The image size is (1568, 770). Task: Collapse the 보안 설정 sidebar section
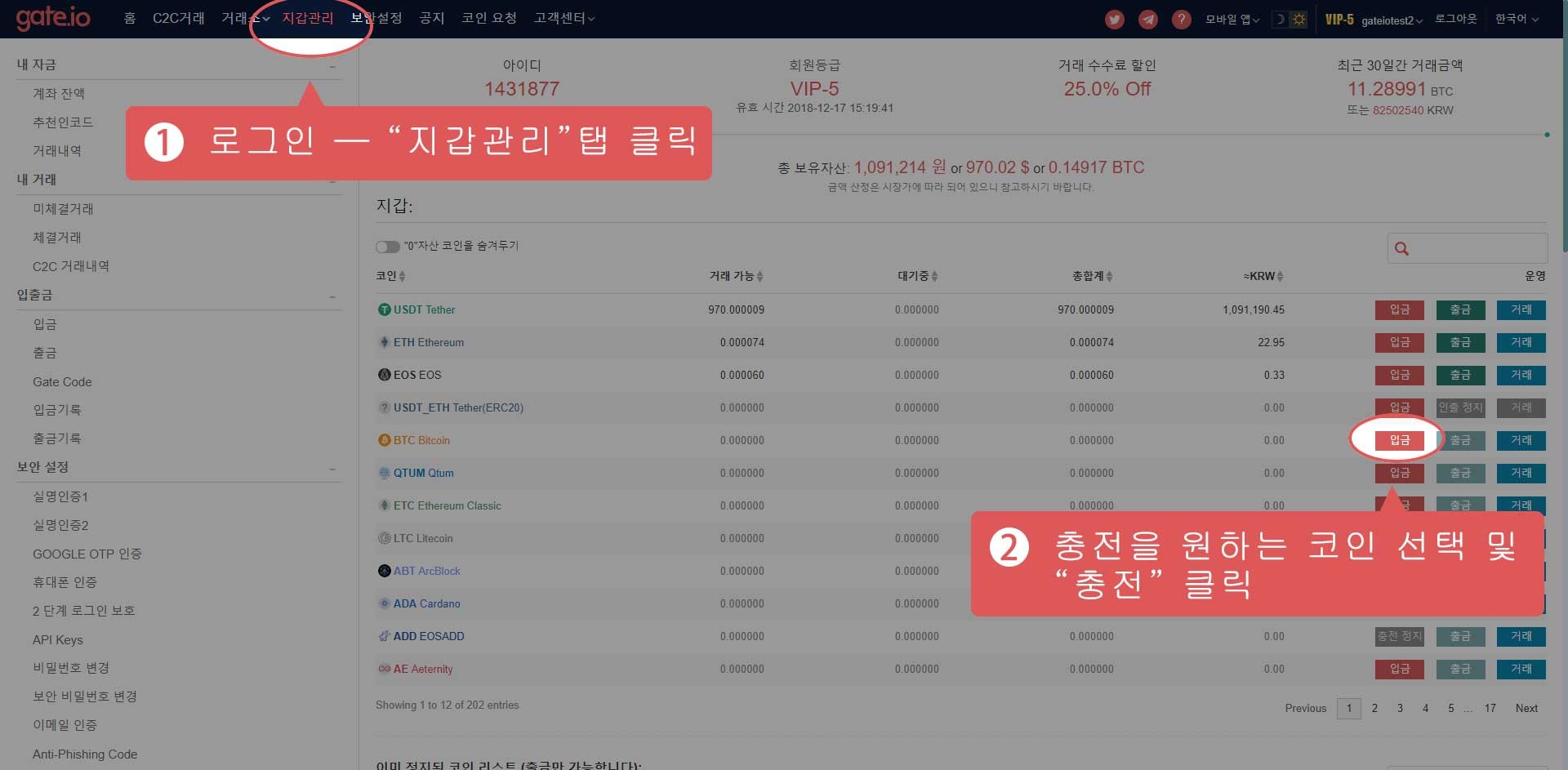332,469
